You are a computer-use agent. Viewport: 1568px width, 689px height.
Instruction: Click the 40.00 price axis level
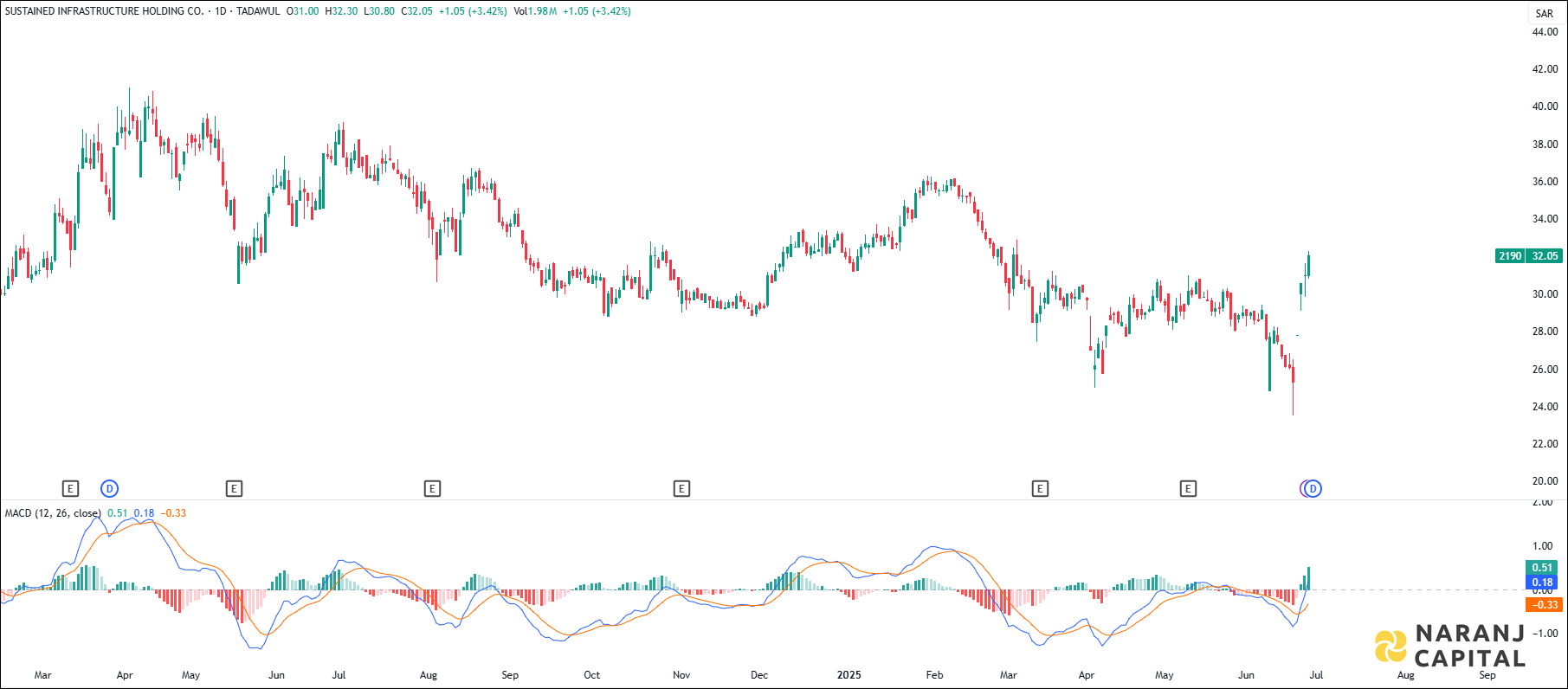pos(1545,106)
